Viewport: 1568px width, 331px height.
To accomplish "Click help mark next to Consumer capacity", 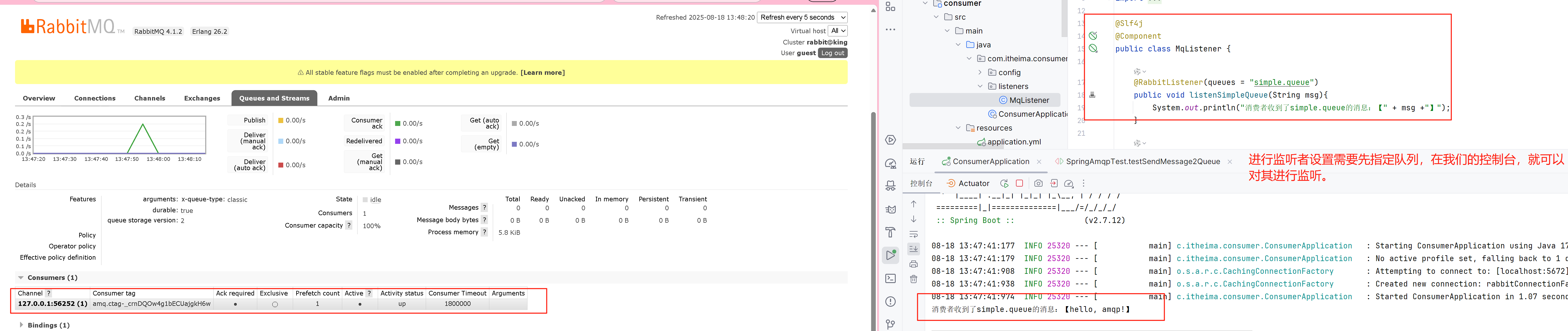I will tap(349, 225).
